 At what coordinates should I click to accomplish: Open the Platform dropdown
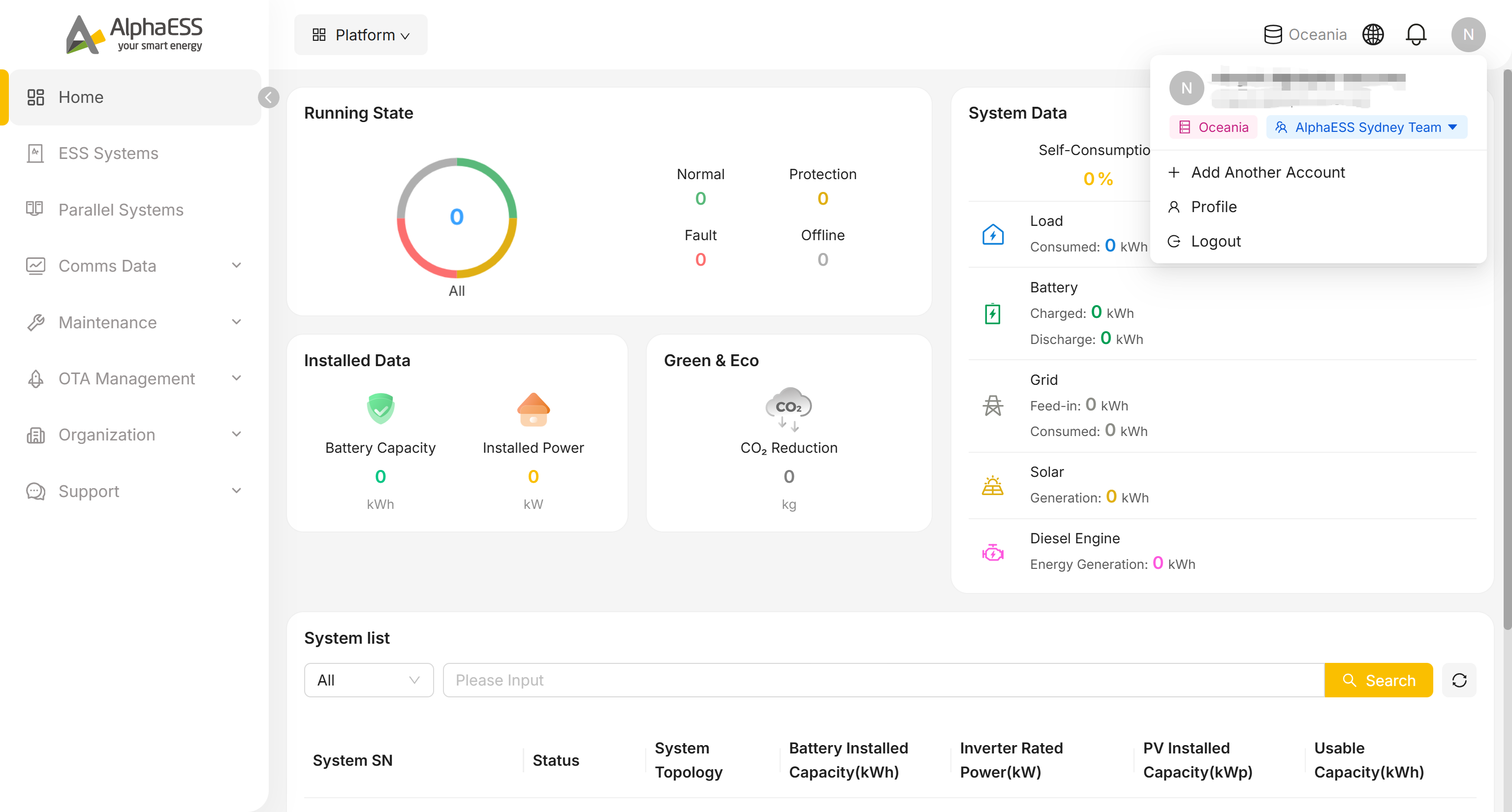pyautogui.click(x=360, y=34)
